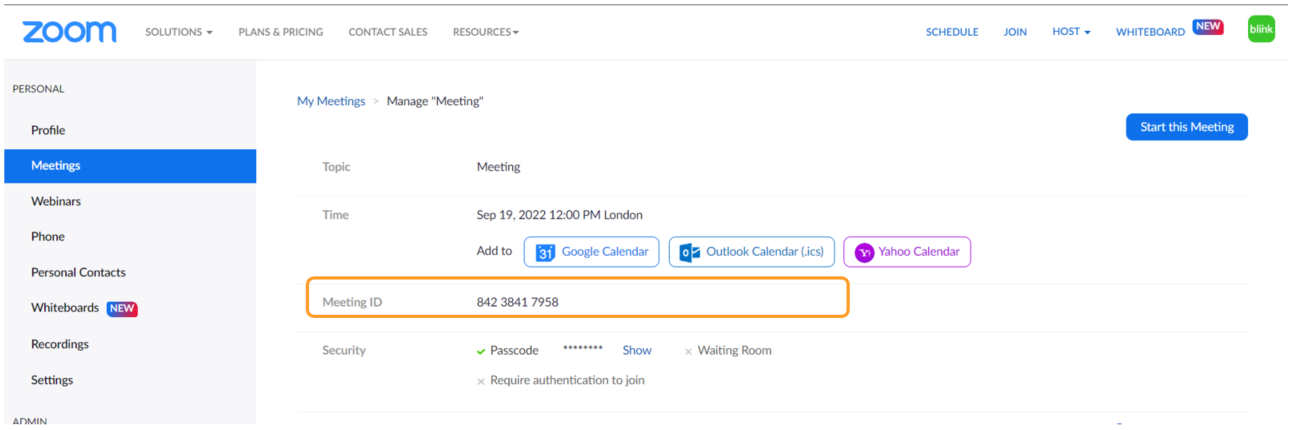
Task: Open Recordings from the sidebar
Action: [60, 344]
